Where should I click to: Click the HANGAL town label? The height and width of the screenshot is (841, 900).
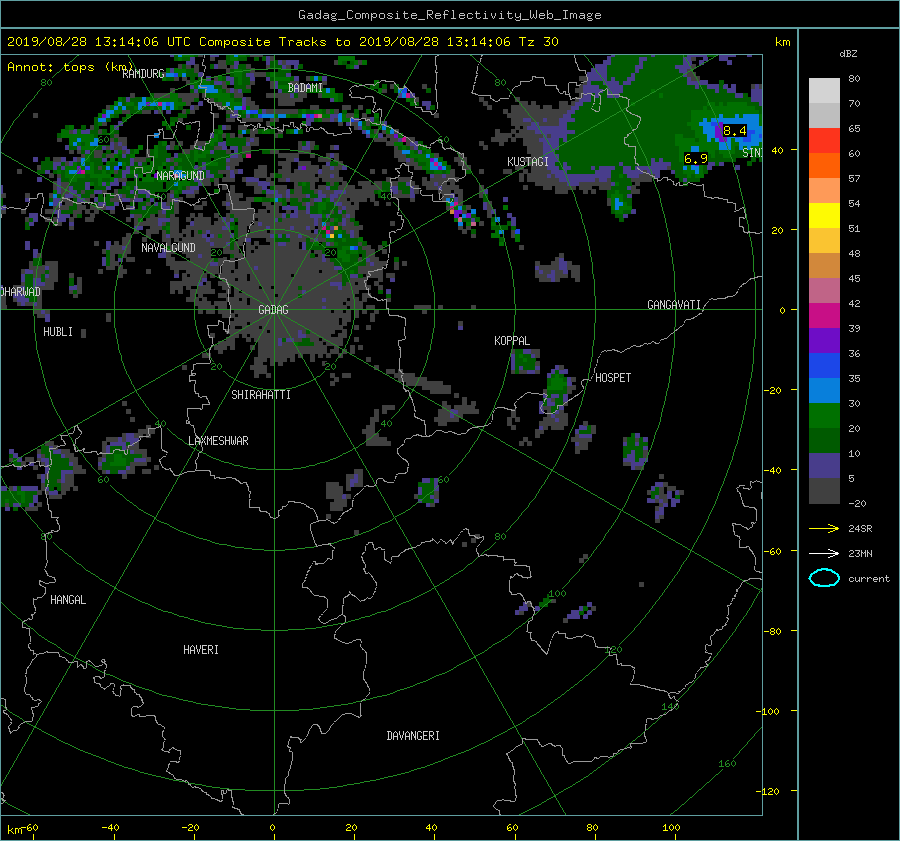pyautogui.click(x=68, y=600)
